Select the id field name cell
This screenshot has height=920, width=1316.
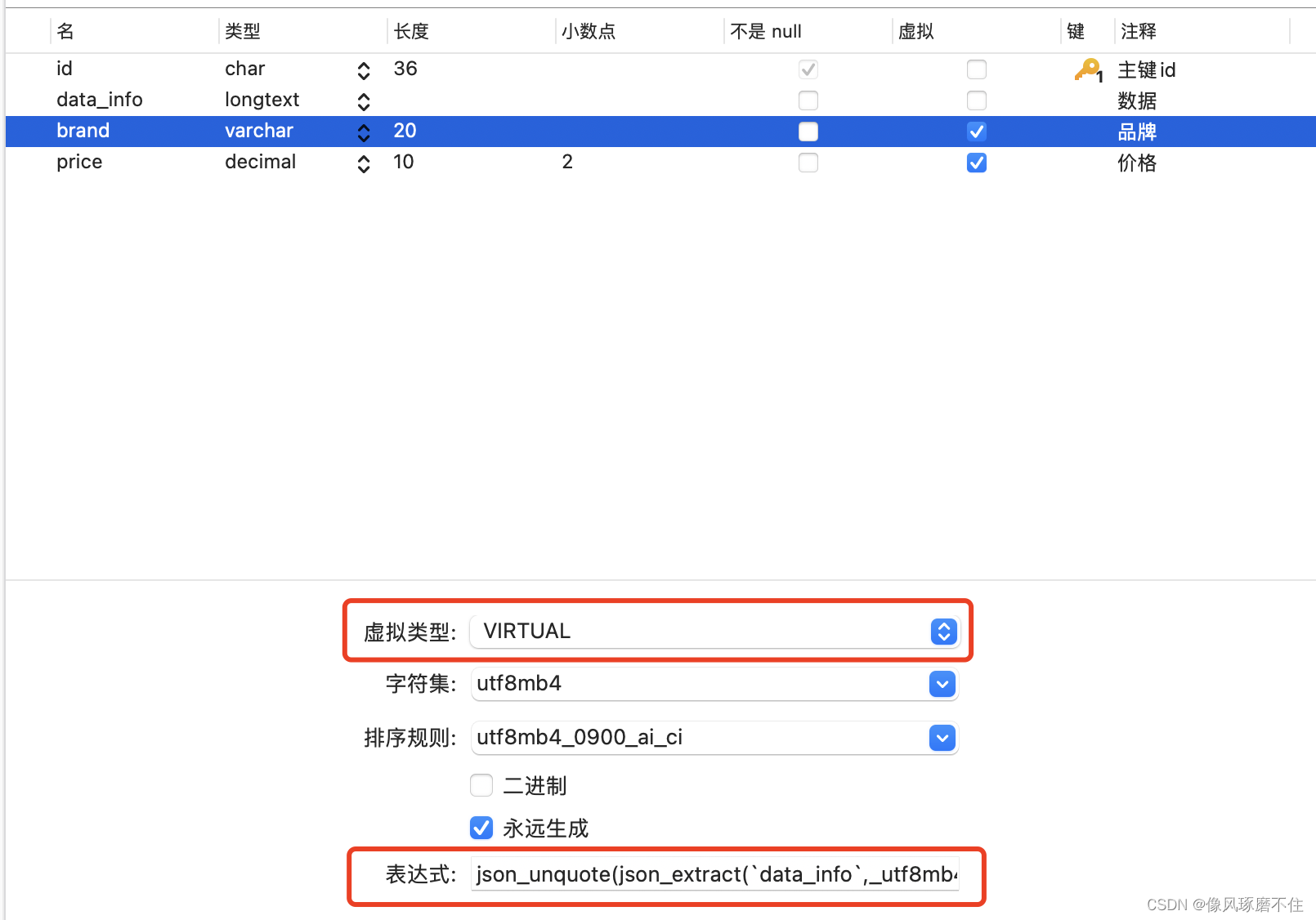tap(65, 69)
